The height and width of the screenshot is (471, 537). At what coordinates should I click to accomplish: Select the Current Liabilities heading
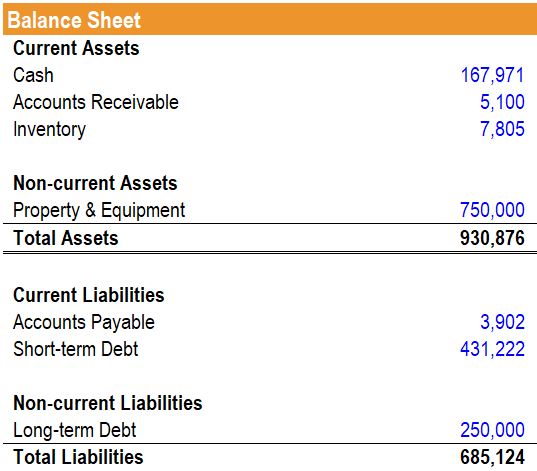[x=89, y=295]
